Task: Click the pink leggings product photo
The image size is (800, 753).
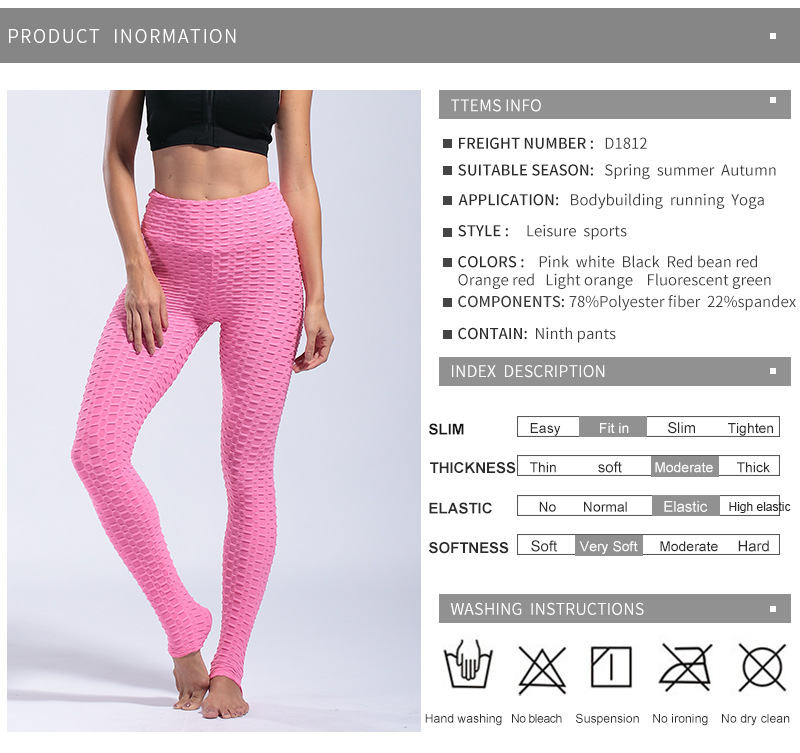Action: pos(214,411)
